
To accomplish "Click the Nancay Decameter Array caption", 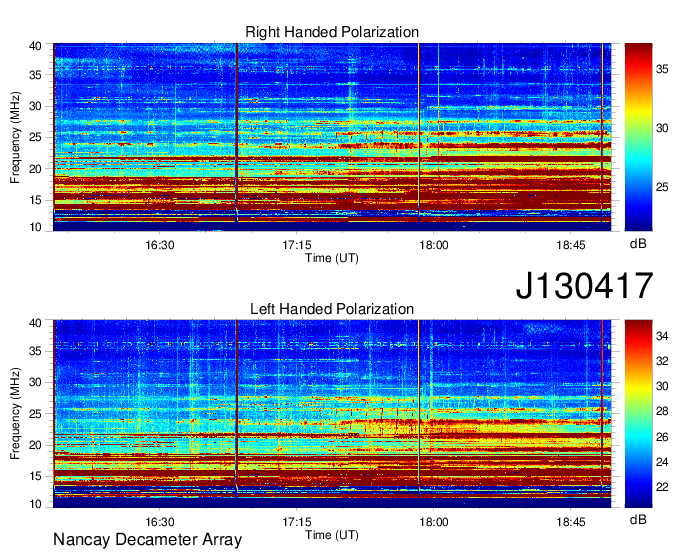I will [x=147, y=540].
